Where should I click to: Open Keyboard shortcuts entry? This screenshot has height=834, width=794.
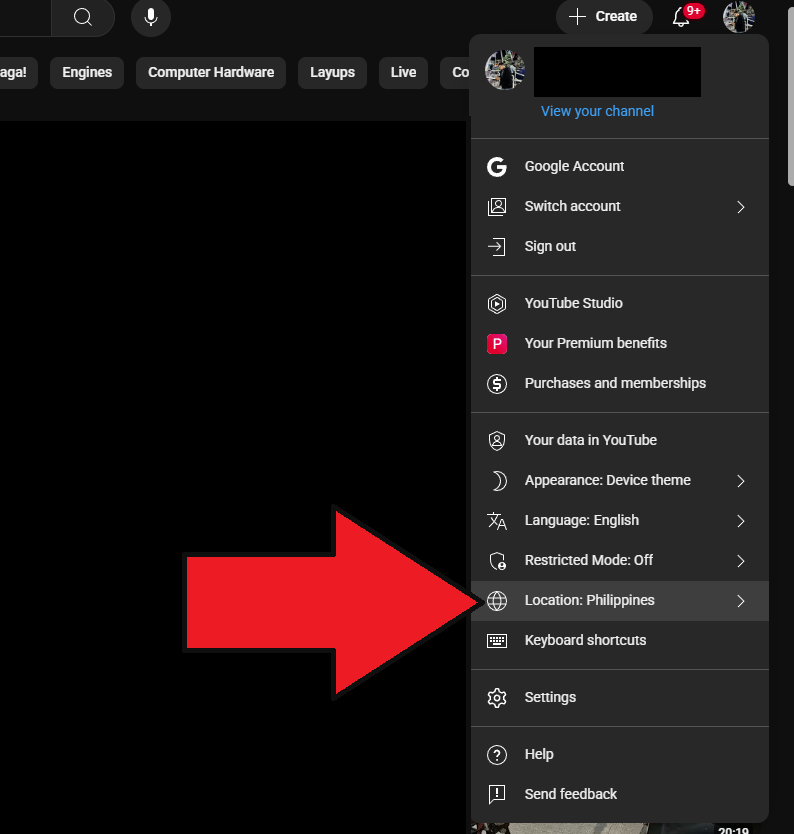620,640
